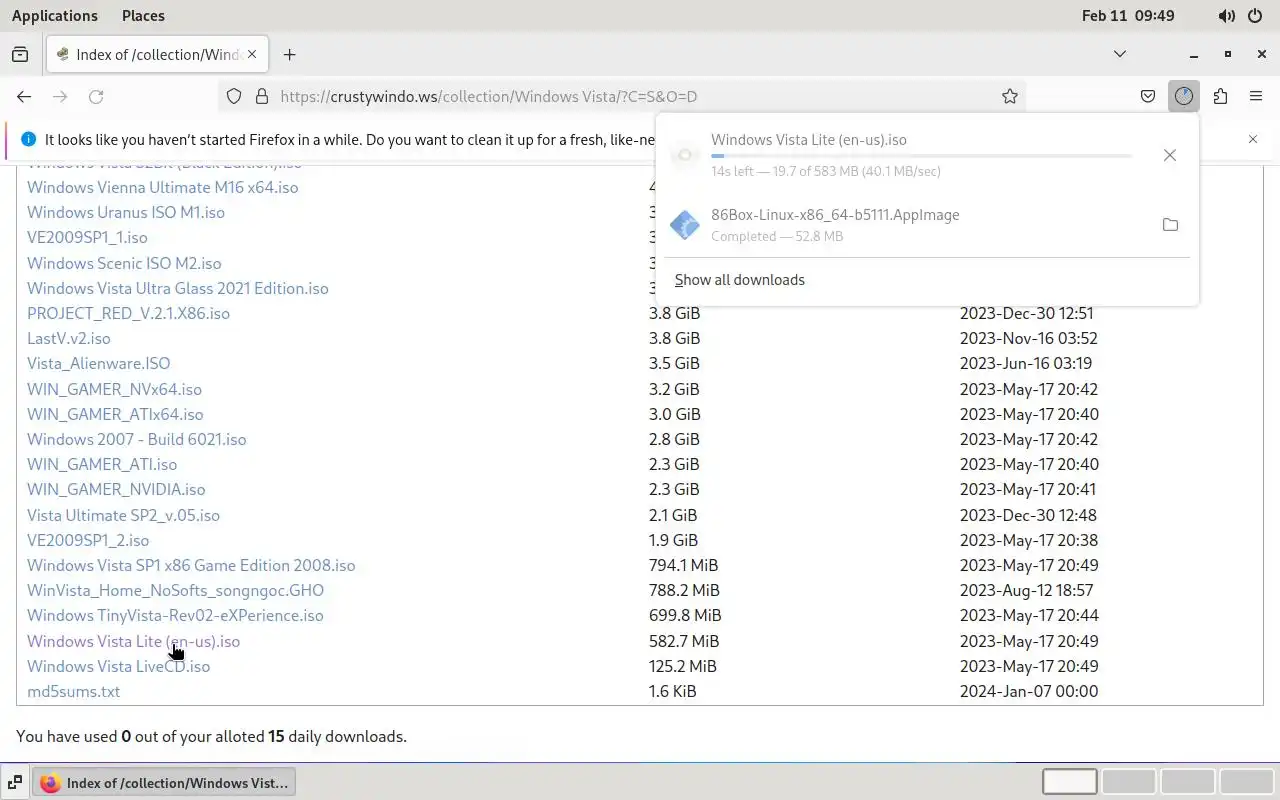Viewport: 1280px width, 800px height.
Task: Open the Places menu
Action: [143, 15]
